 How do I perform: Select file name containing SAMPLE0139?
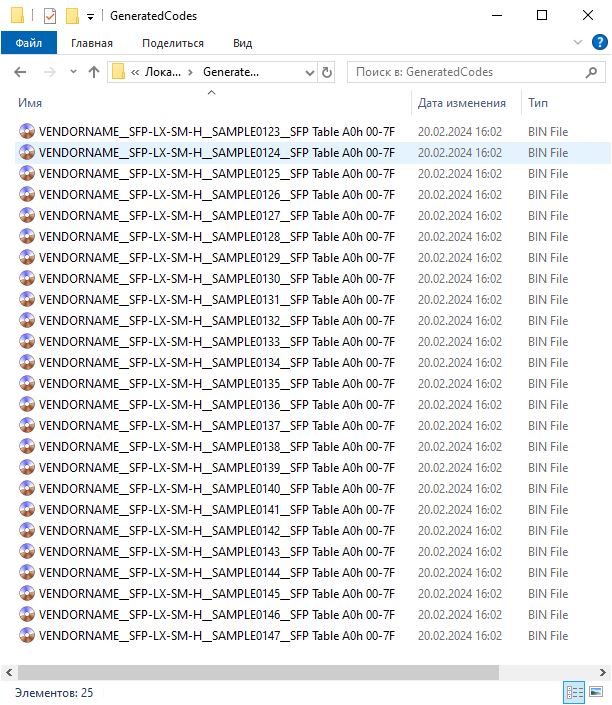[217, 468]
